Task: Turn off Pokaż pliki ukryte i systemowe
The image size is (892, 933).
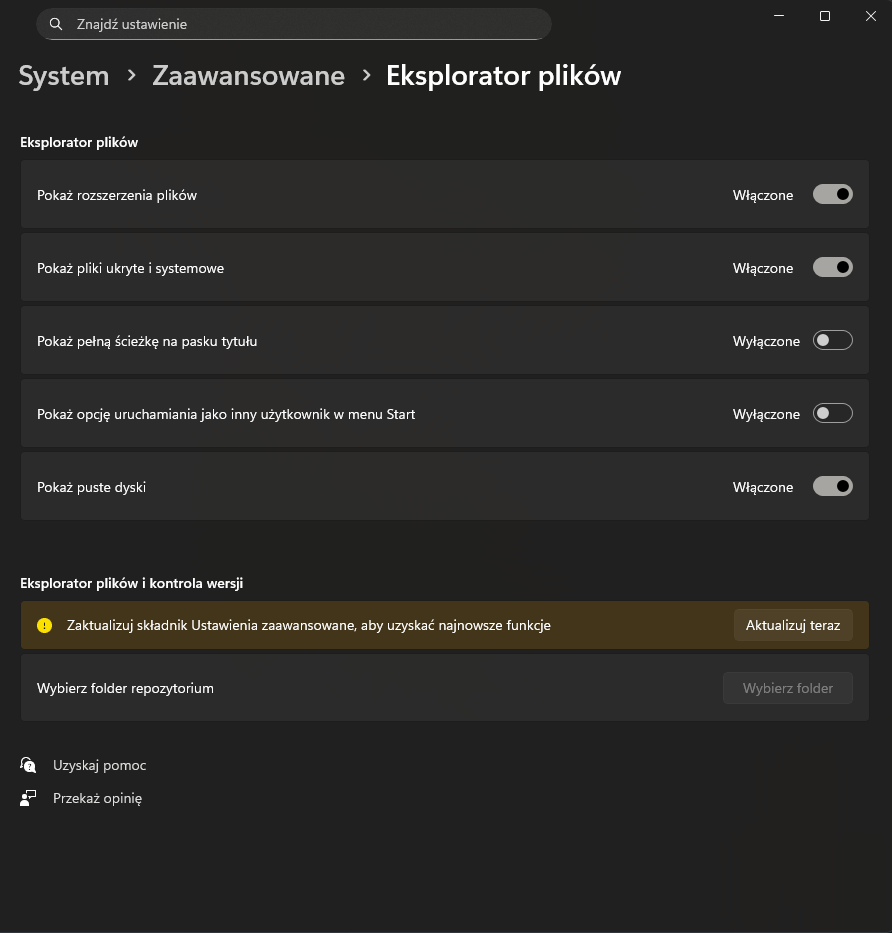Action: pyautogui.click(x=832, y=268)
